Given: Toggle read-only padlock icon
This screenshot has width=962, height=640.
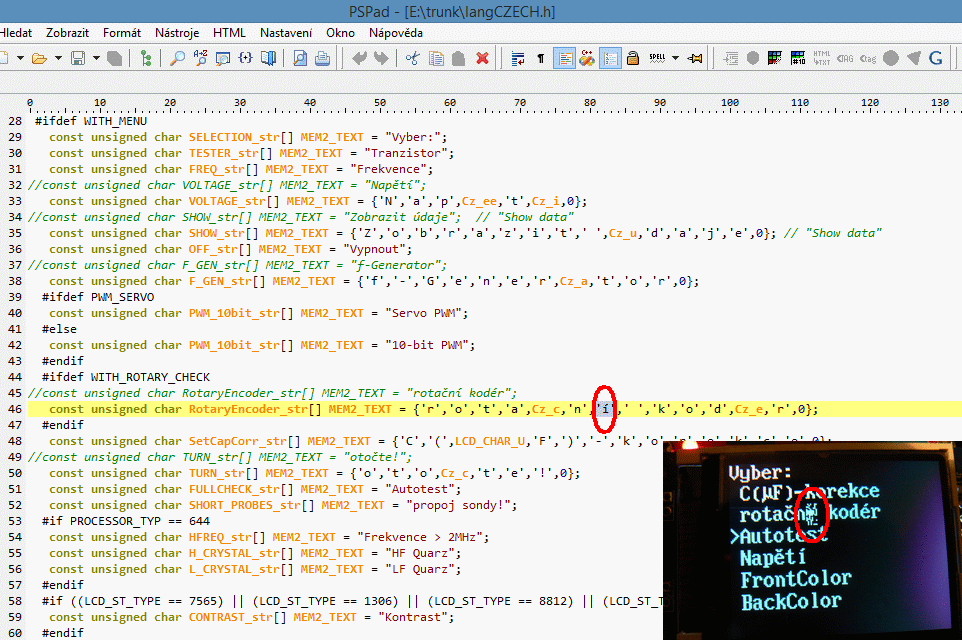Looking at the screenshot, I should click(633, 58).
